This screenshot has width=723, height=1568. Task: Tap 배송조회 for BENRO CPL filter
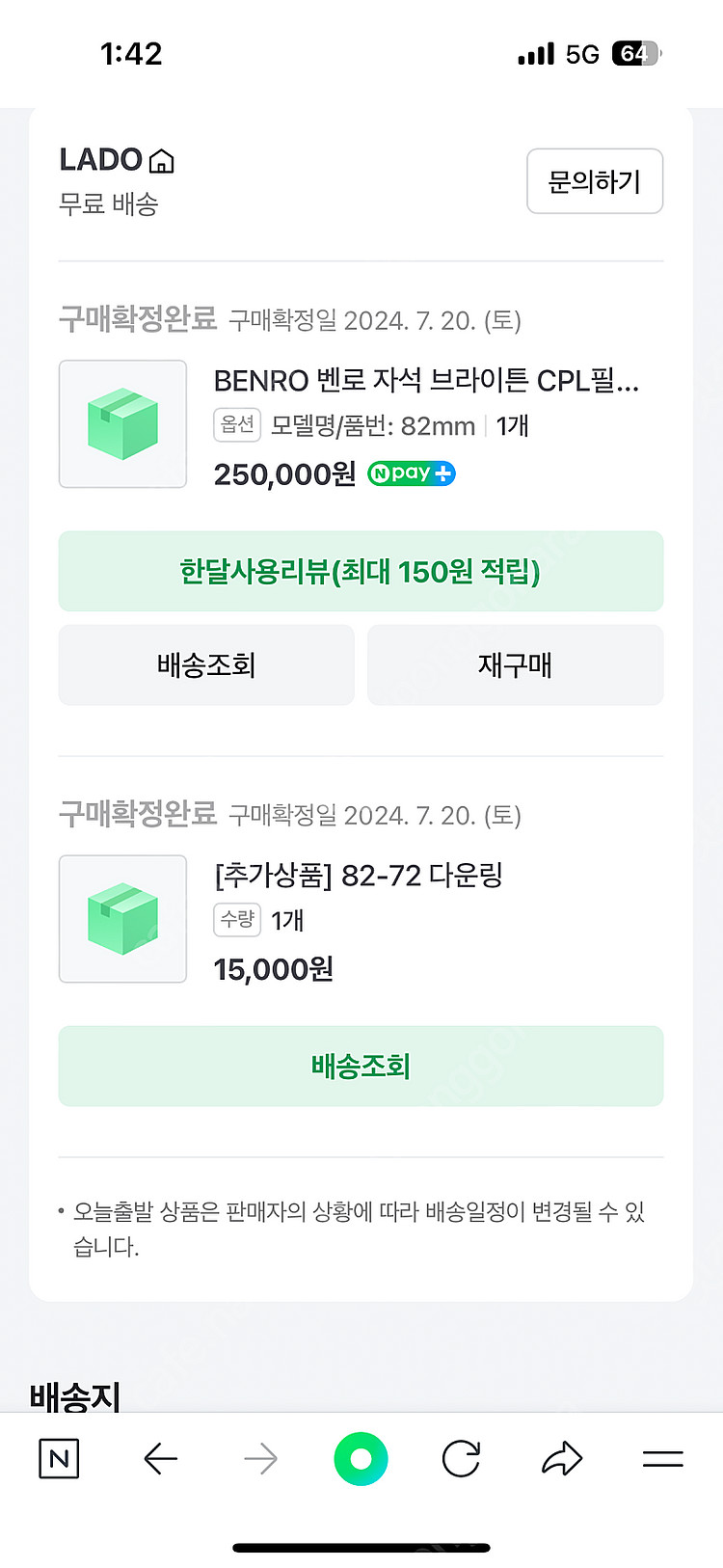point(206,665)
